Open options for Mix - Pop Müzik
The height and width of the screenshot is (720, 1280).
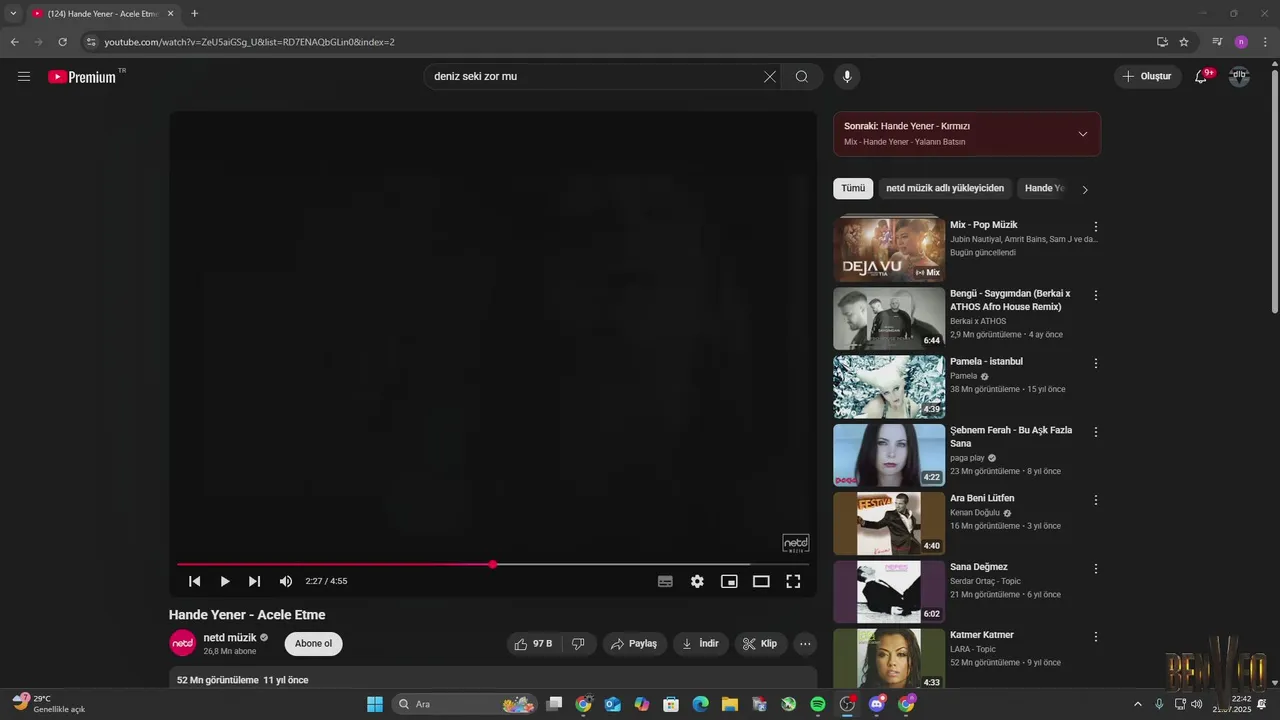coord(1096,227)
